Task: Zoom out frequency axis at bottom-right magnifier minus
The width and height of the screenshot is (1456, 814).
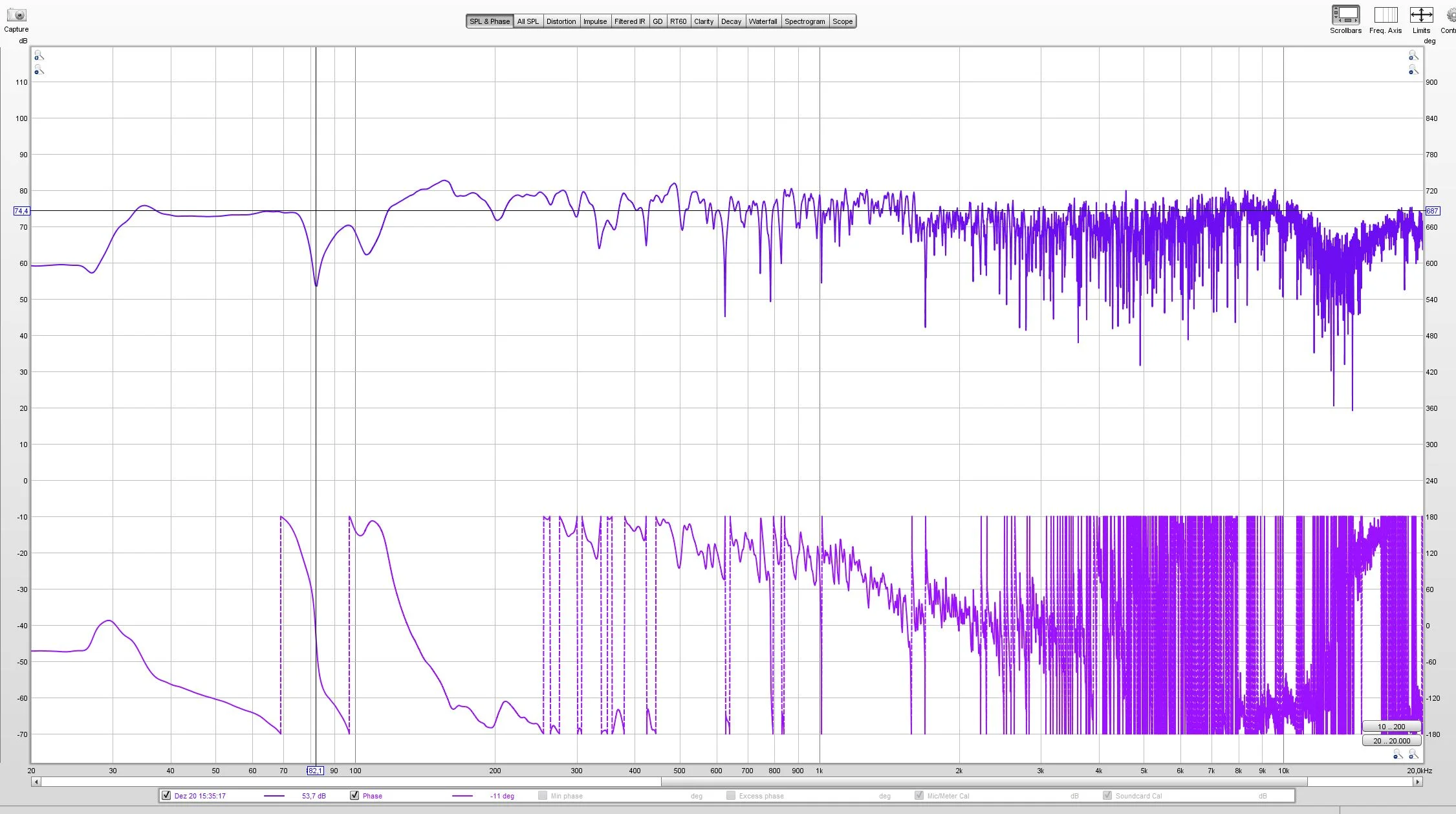Action: point(1398,754)
